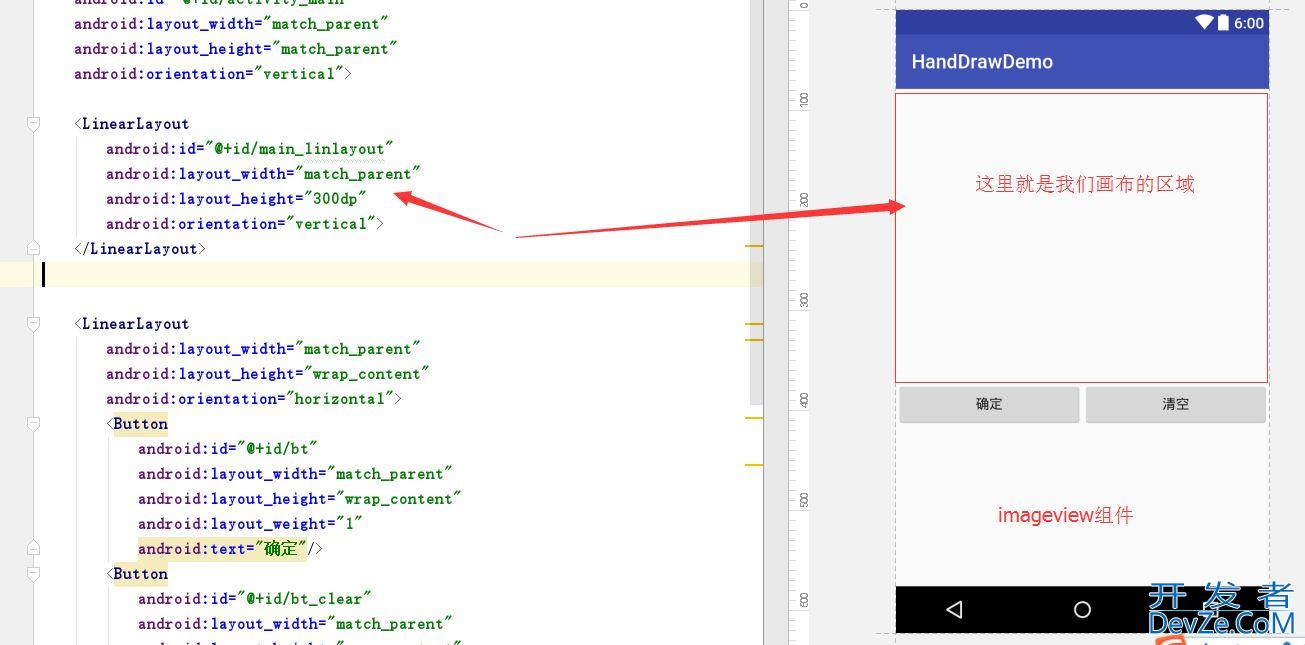Click the android:layout_height="300dp" attribute
Viewport: 1305px width, 645px height.
(x=236, y=199)
